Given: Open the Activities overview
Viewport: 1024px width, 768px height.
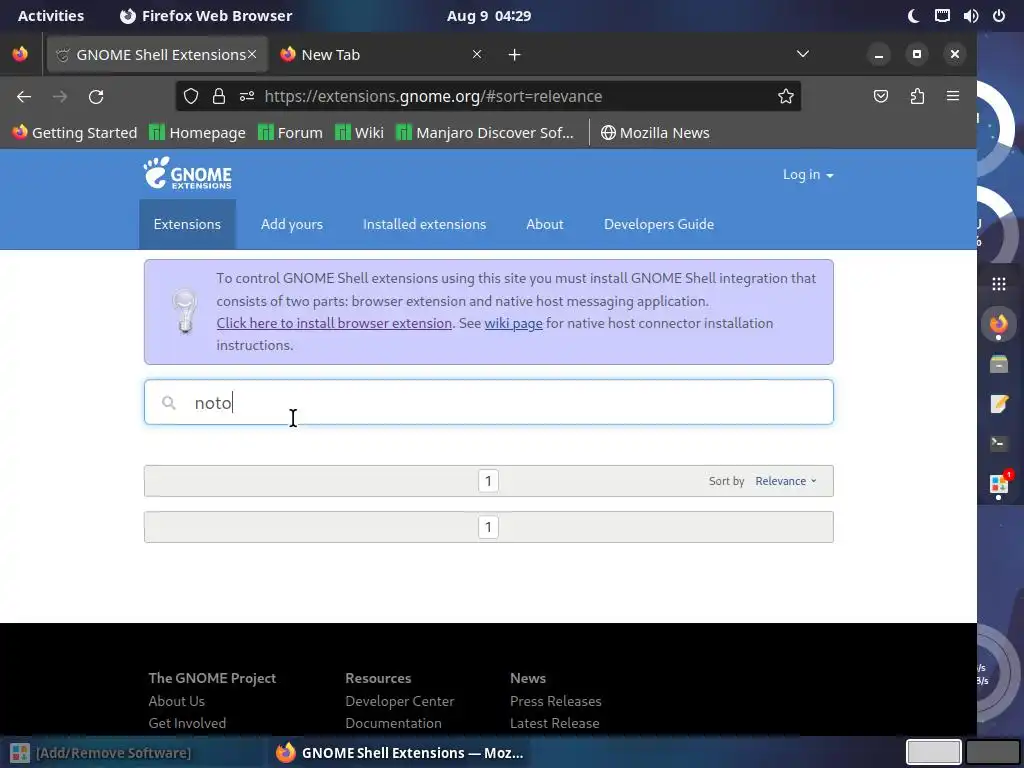Looking at the screenshot, I should (x=51, y=16).
